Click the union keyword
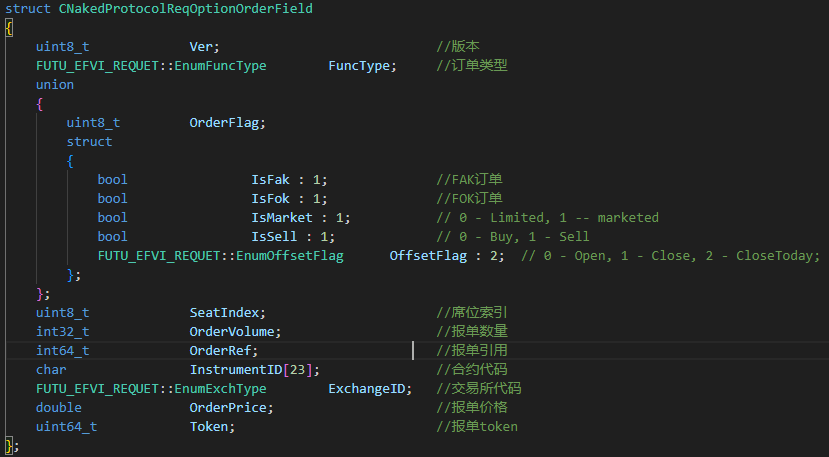The height and width of the screenshot is (457, 829). click(55, 85)
